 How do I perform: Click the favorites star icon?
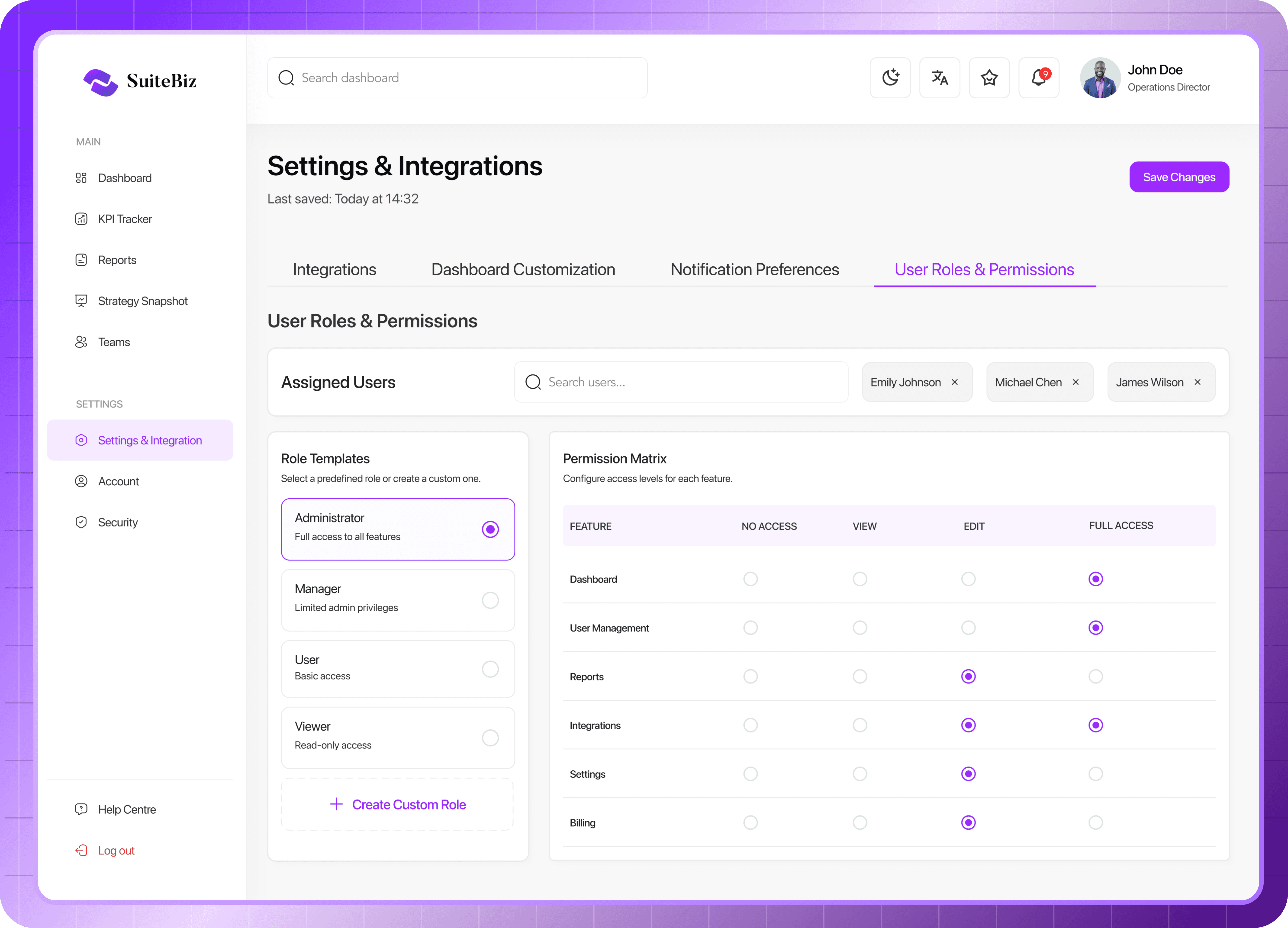point(989,78)
